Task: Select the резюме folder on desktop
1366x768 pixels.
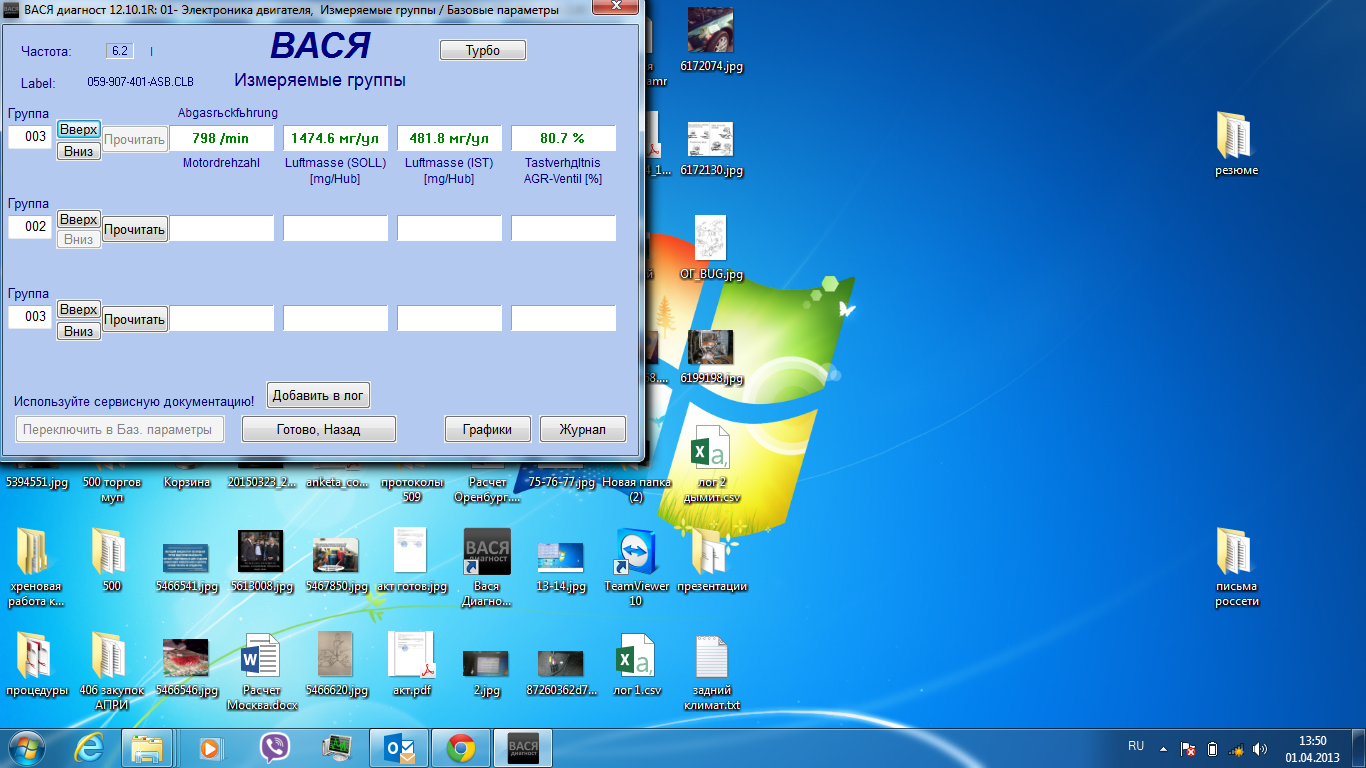Action: (x=1236, y=135)
